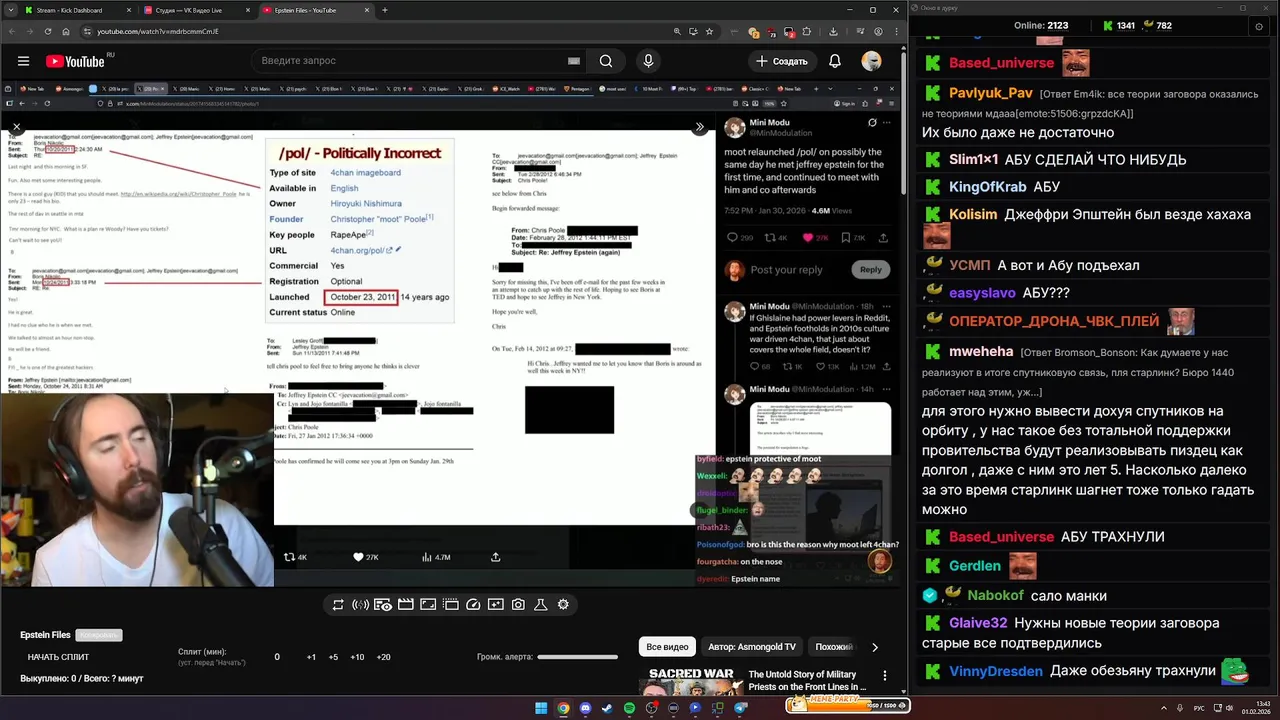Take a screenshot with the camera icon
Viewport: 1280px width, 720px height.
[x=518, y=605]
